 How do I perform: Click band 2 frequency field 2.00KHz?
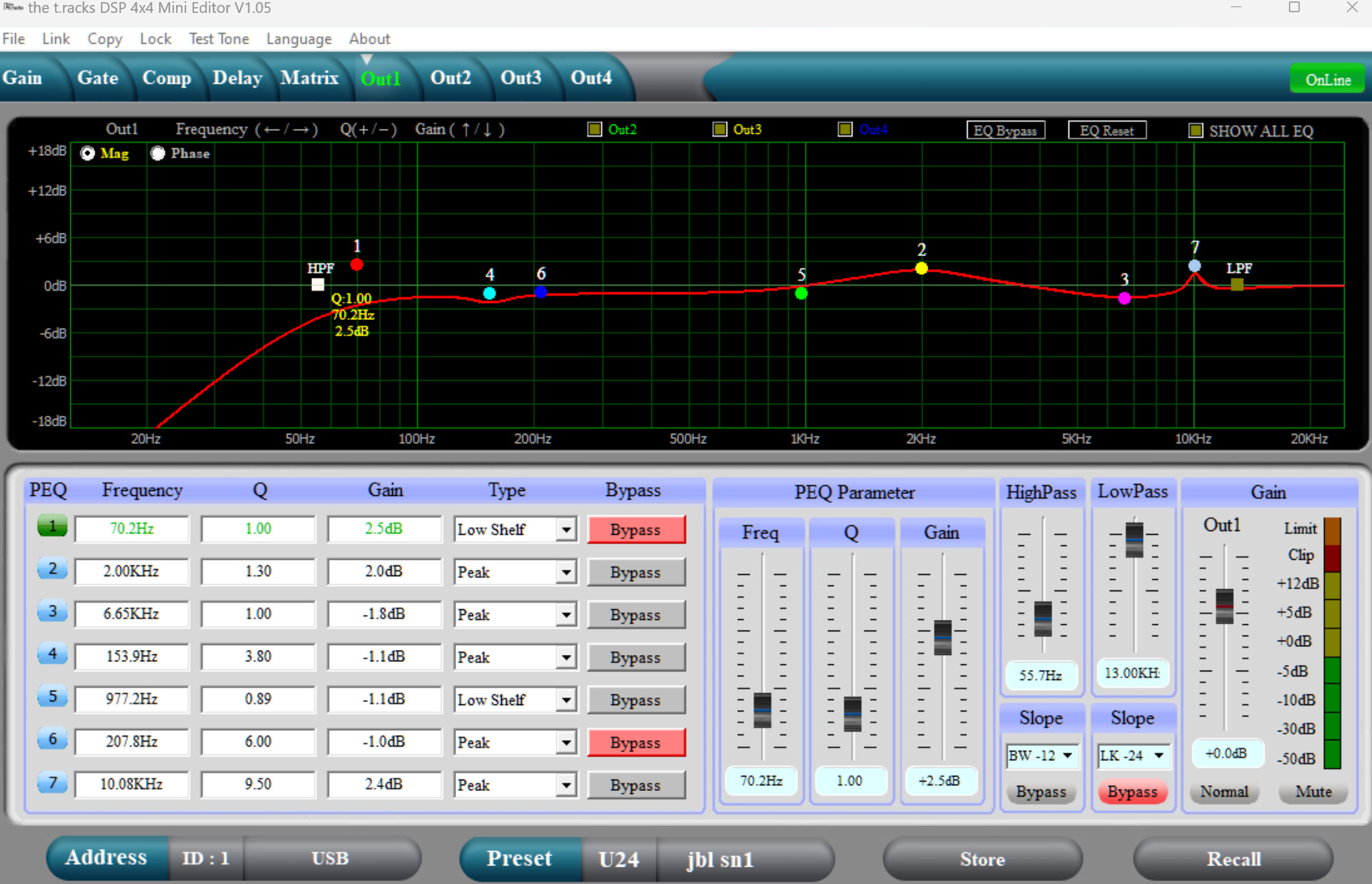[132, 571]
